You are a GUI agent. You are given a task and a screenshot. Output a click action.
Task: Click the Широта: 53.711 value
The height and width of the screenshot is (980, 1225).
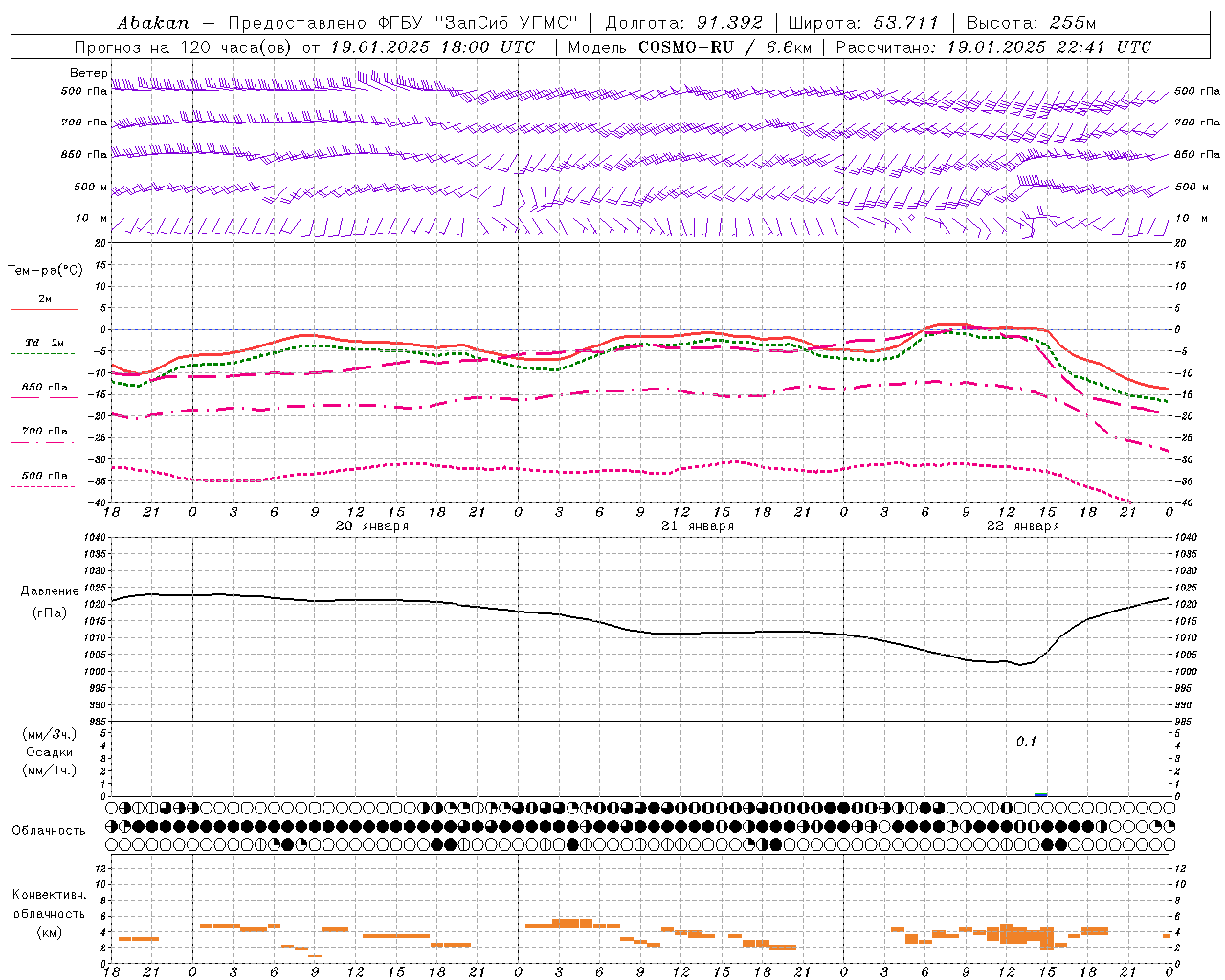tap(863, 22)
